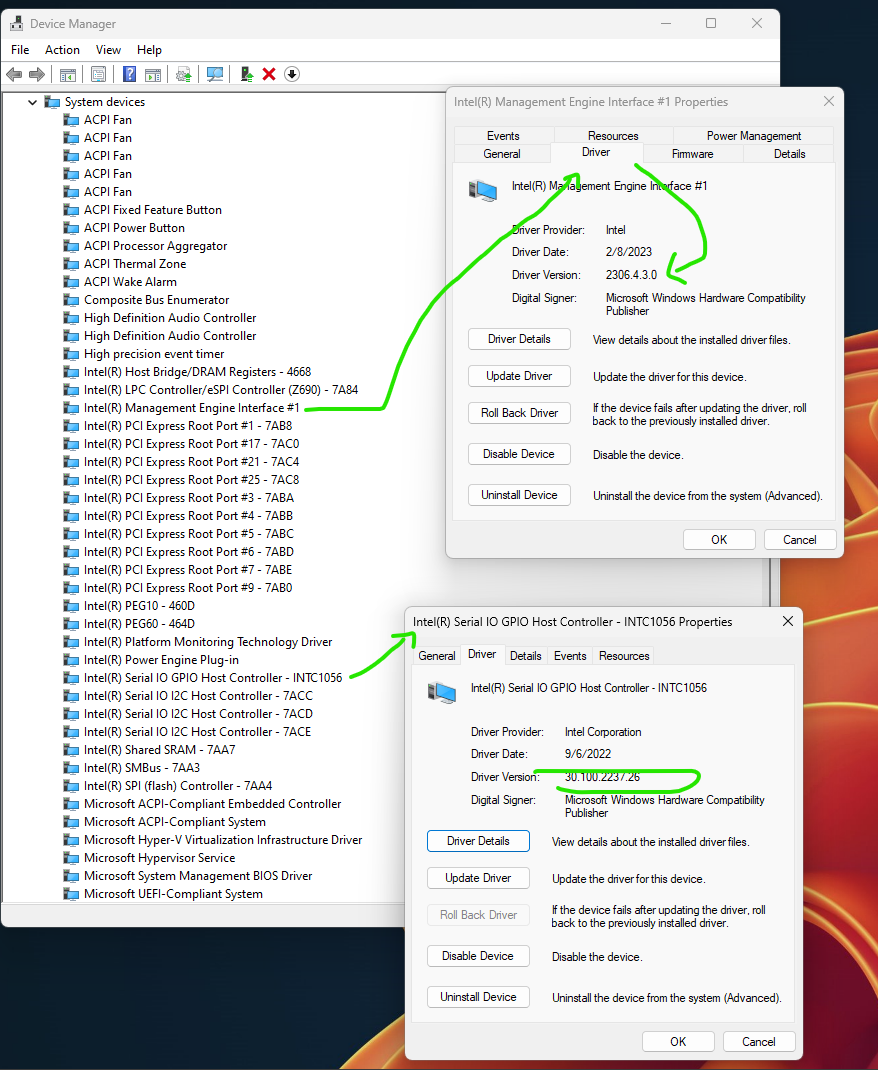878x1070 pixels.
Task: Click the device icon in Management Engine Driver tab
Action: point(483,190)
